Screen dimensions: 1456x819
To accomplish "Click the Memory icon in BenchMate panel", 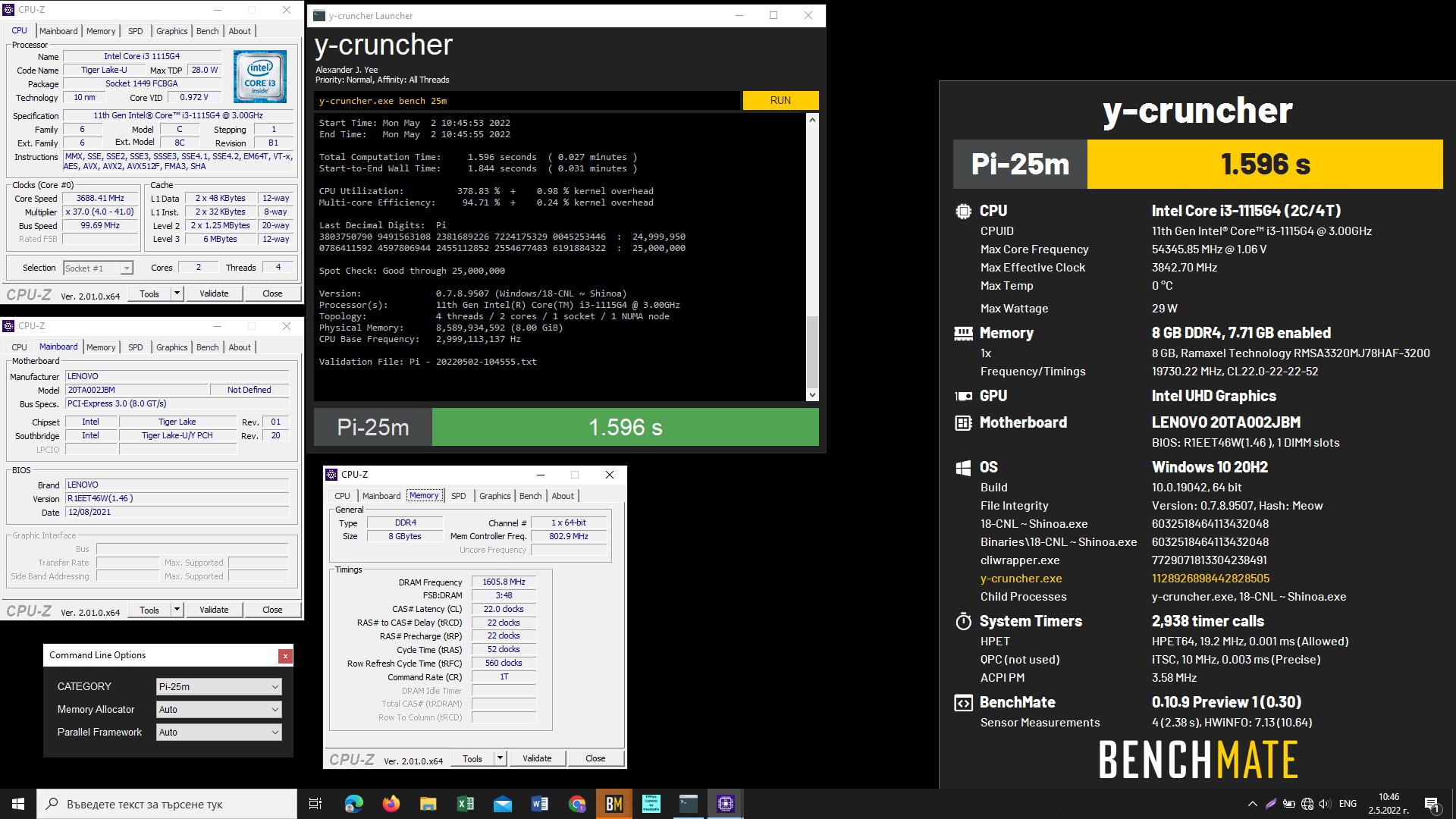I will [x=963, y=333].
